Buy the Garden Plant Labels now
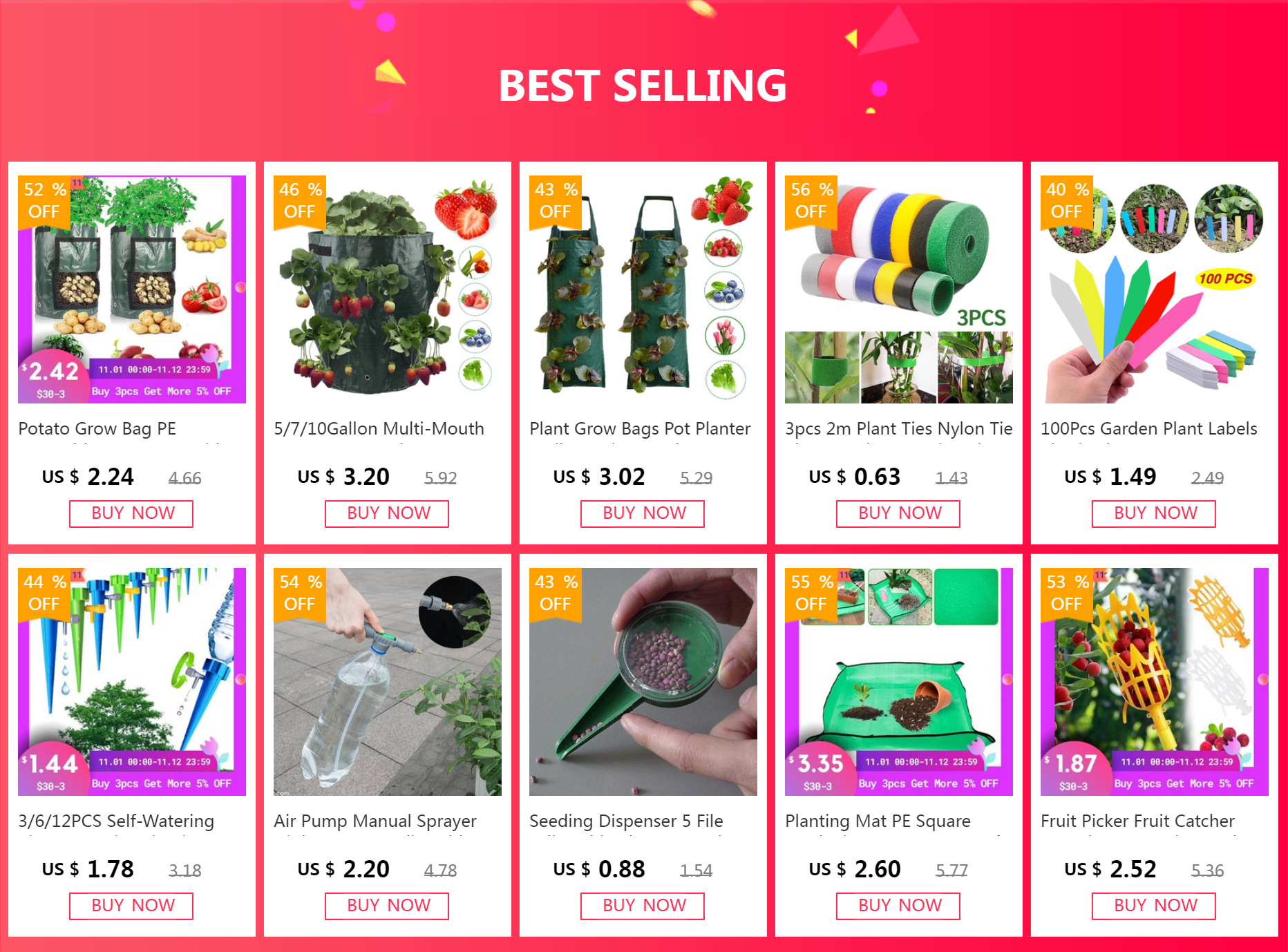The height and width of the screenshot is (952, 1288). click(x=1154, y=514)
